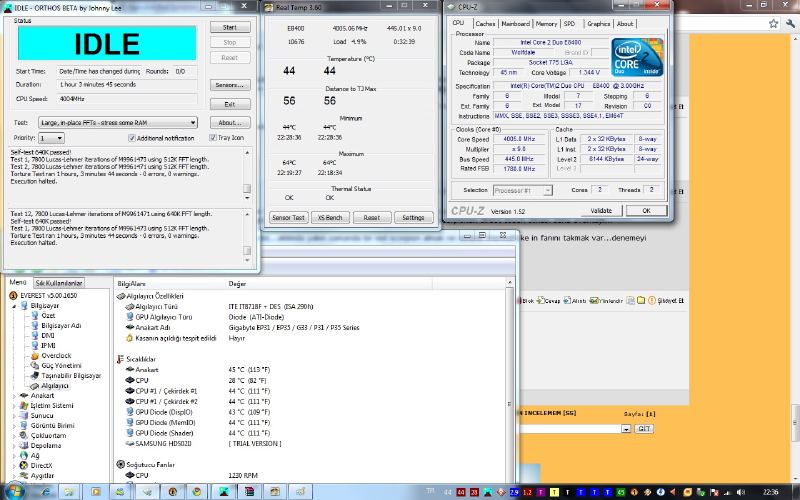Click Validate button in CPU-Z
Screen dimensions: 800x500
pos(601,210)
